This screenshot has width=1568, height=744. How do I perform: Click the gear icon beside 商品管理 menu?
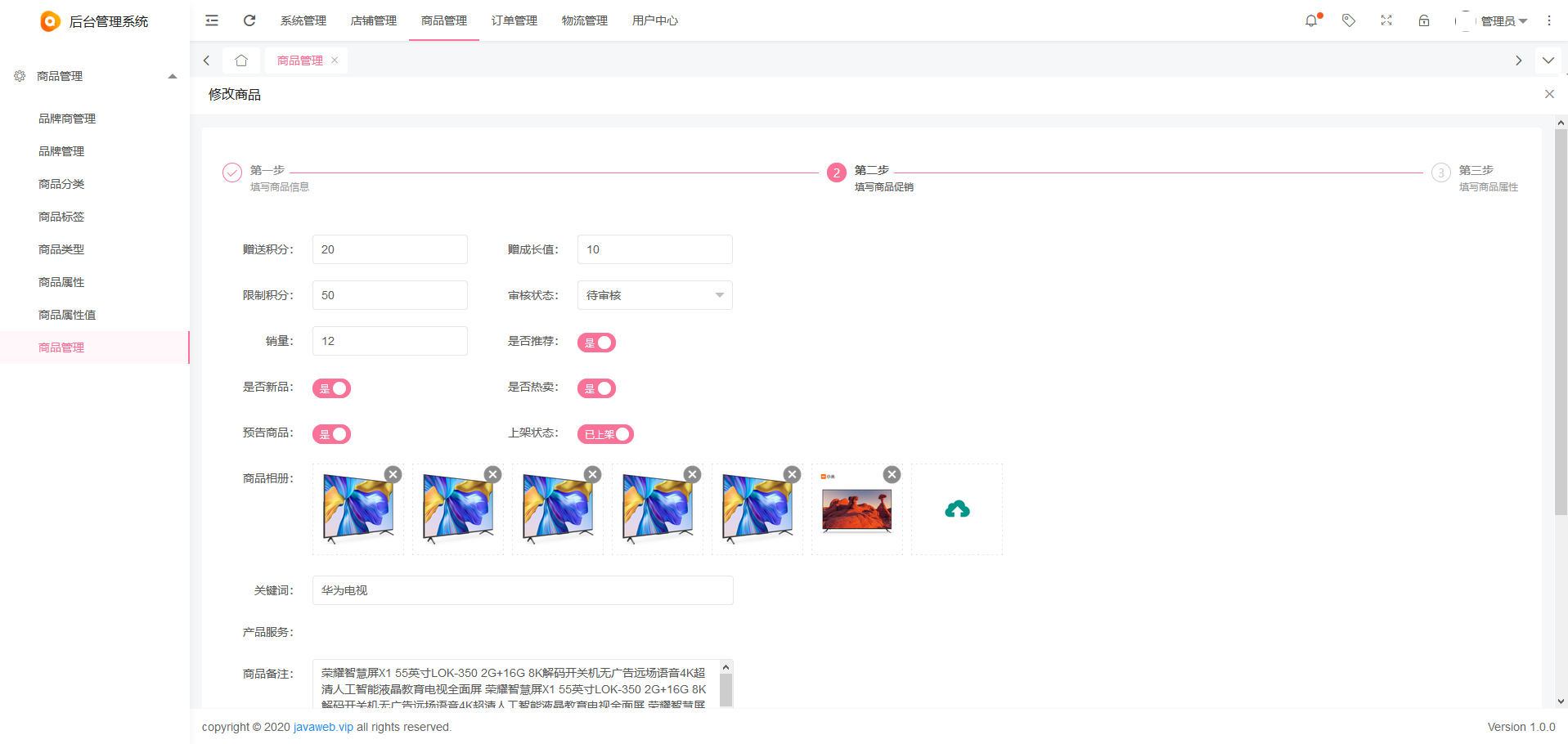coord(20,76)
